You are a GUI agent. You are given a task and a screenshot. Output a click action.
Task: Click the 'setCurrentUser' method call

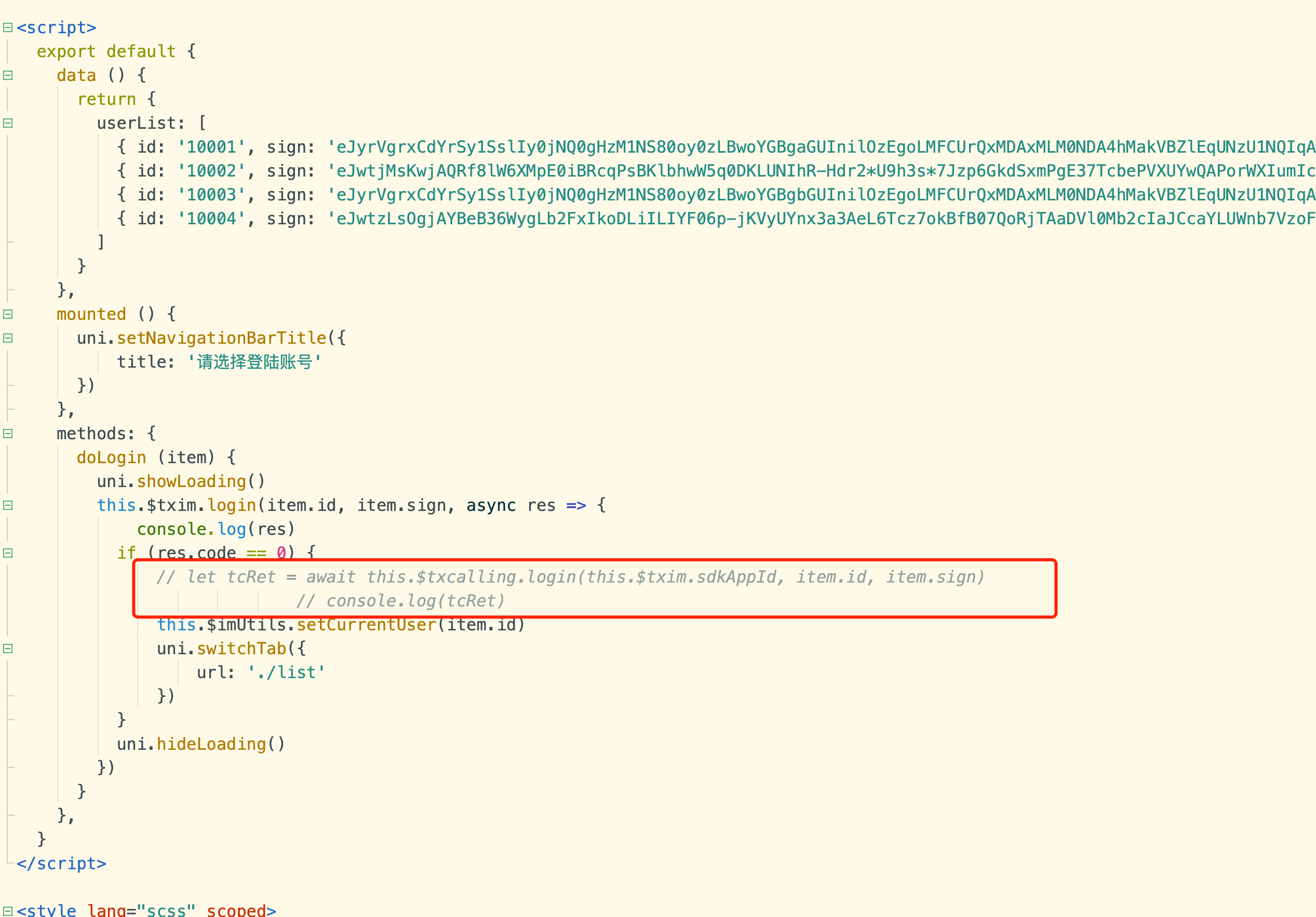(366, 625)
